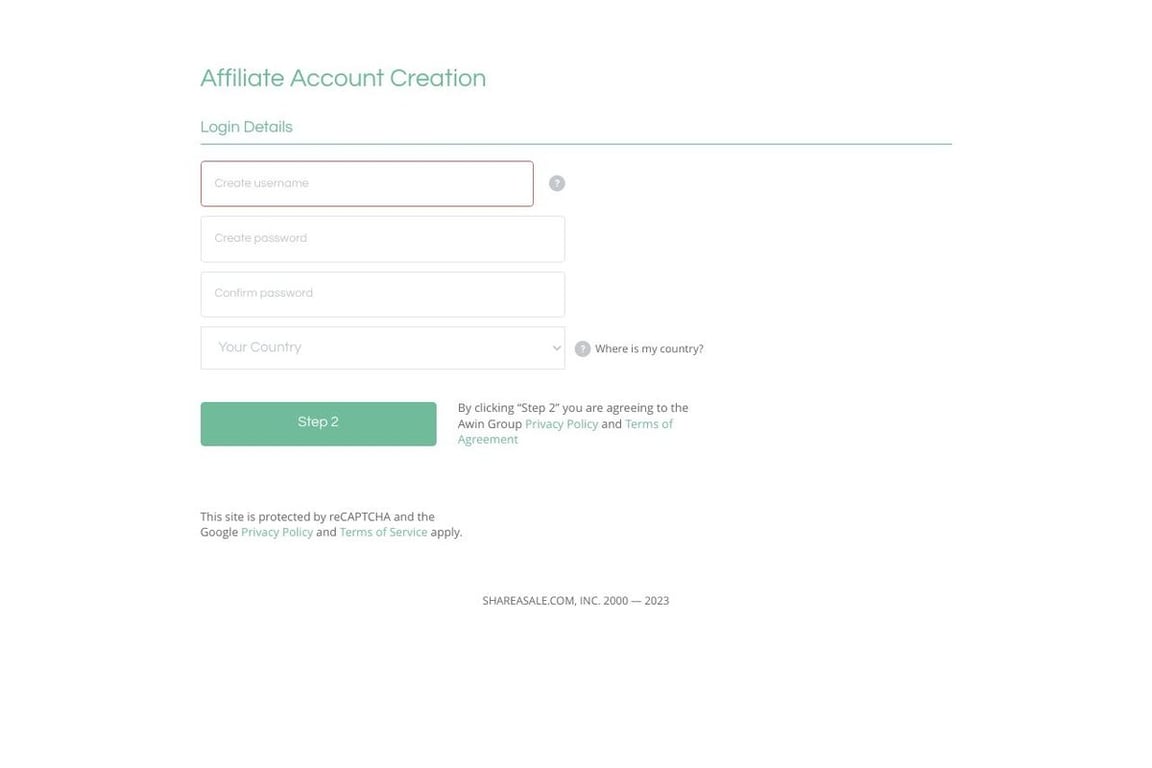
Task: Open the 'Where is my country?' link
Action: (648, 348)
